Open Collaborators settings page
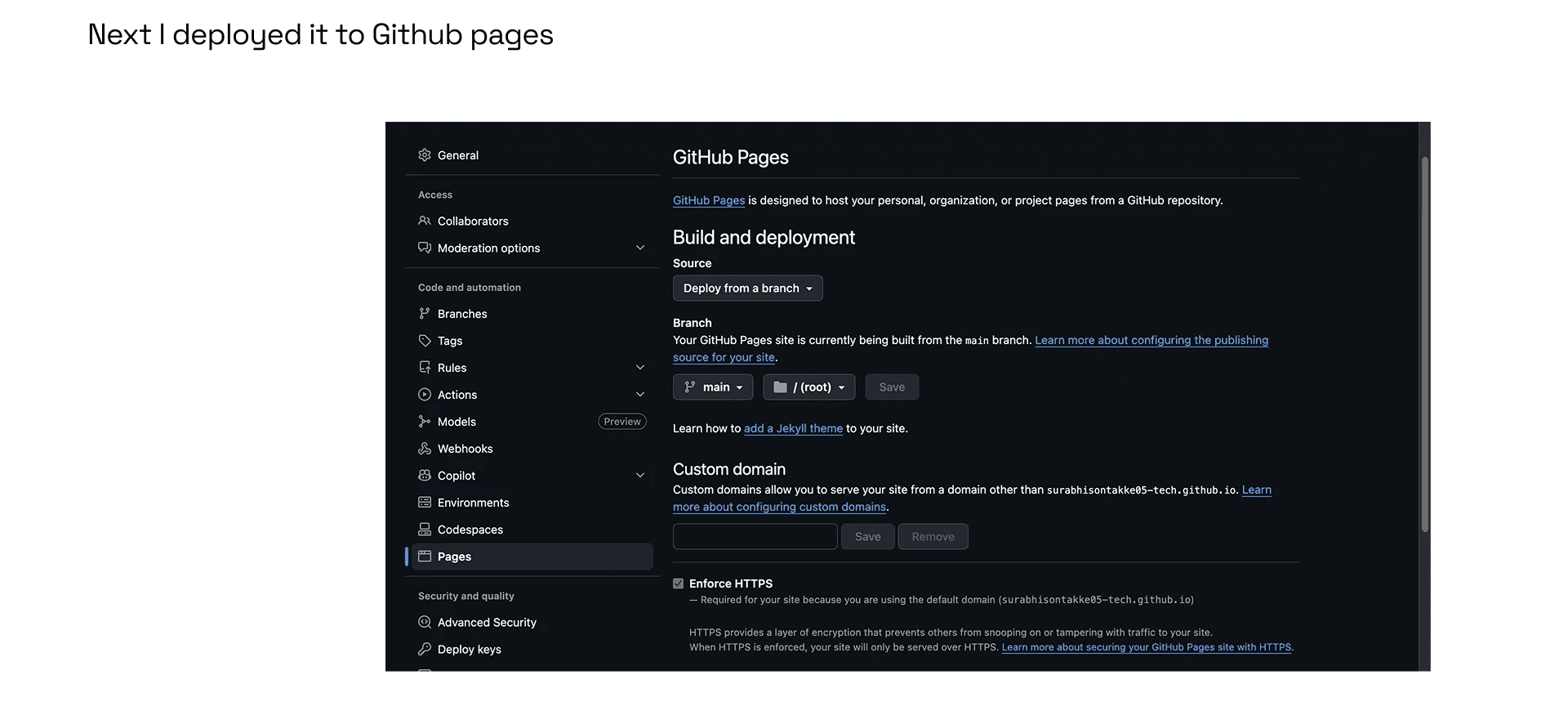Viewport: 1568px width, 702px height. coord(532,221)
